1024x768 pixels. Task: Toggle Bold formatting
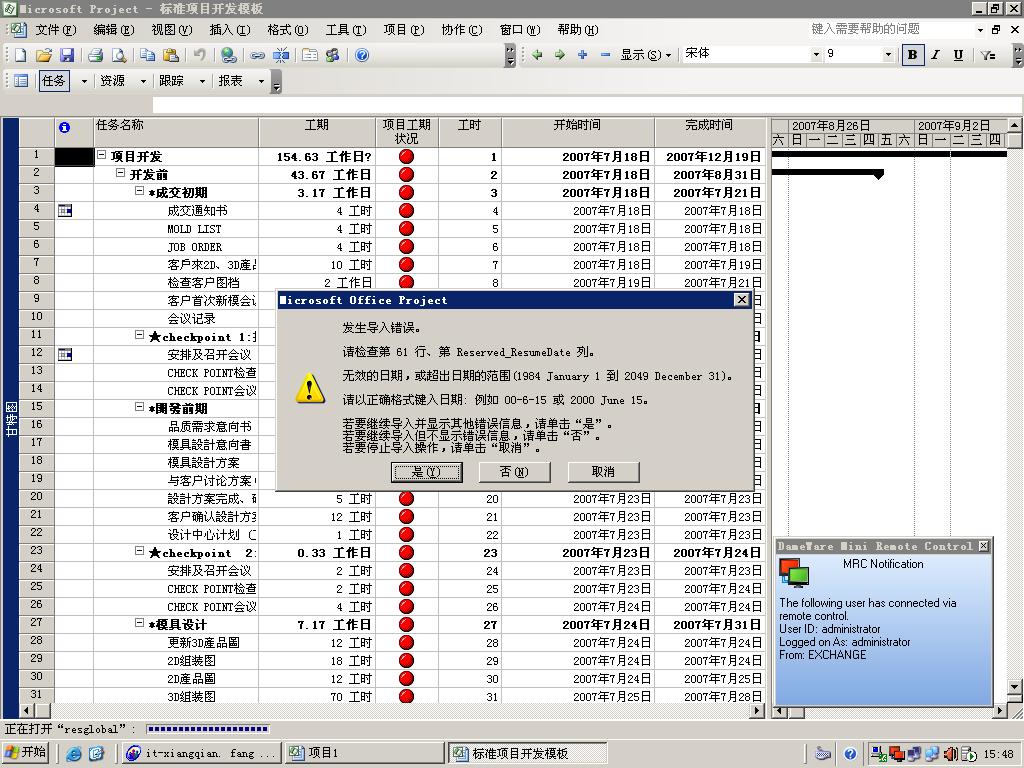coord(912,55)
